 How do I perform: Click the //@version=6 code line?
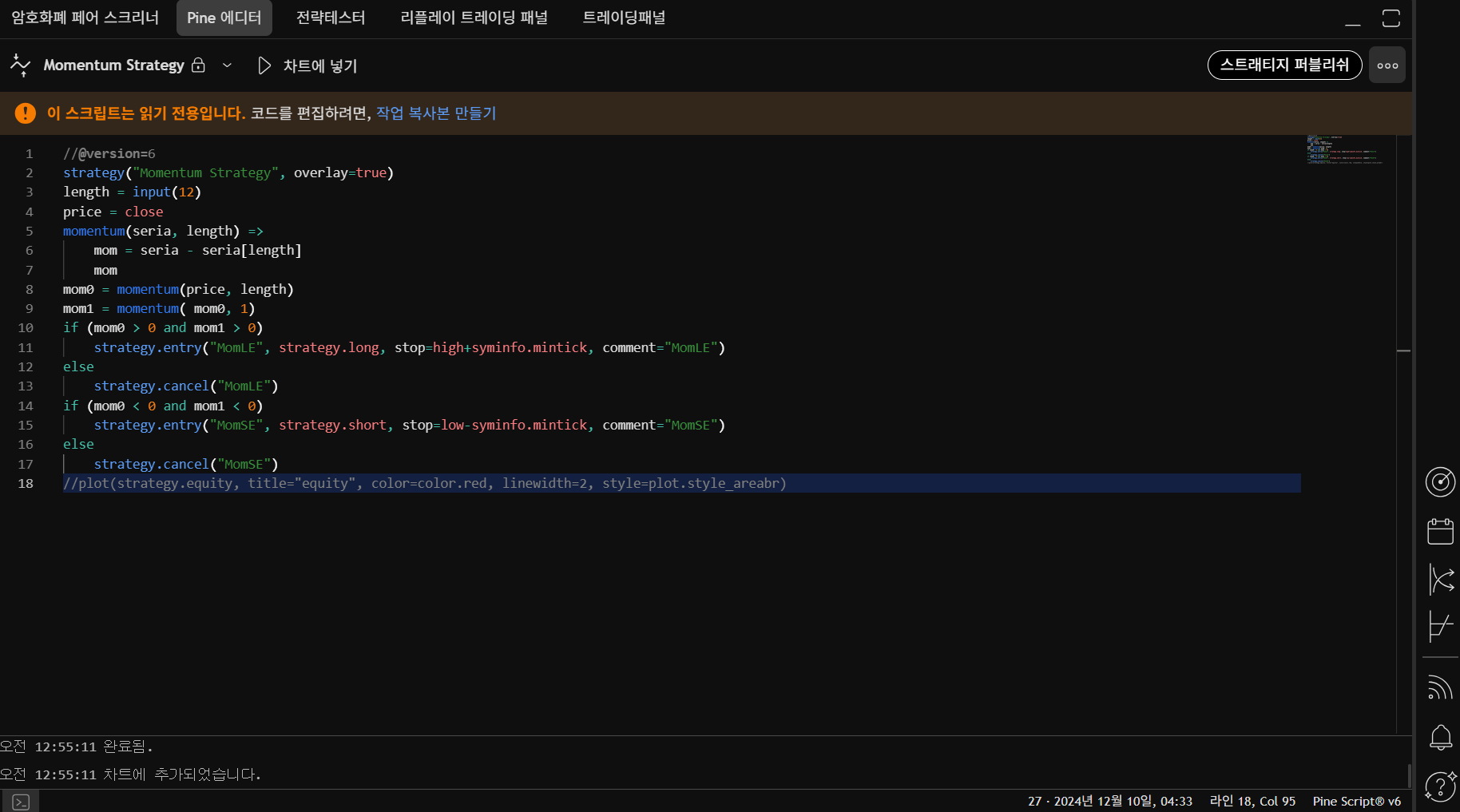click(109, 153)
